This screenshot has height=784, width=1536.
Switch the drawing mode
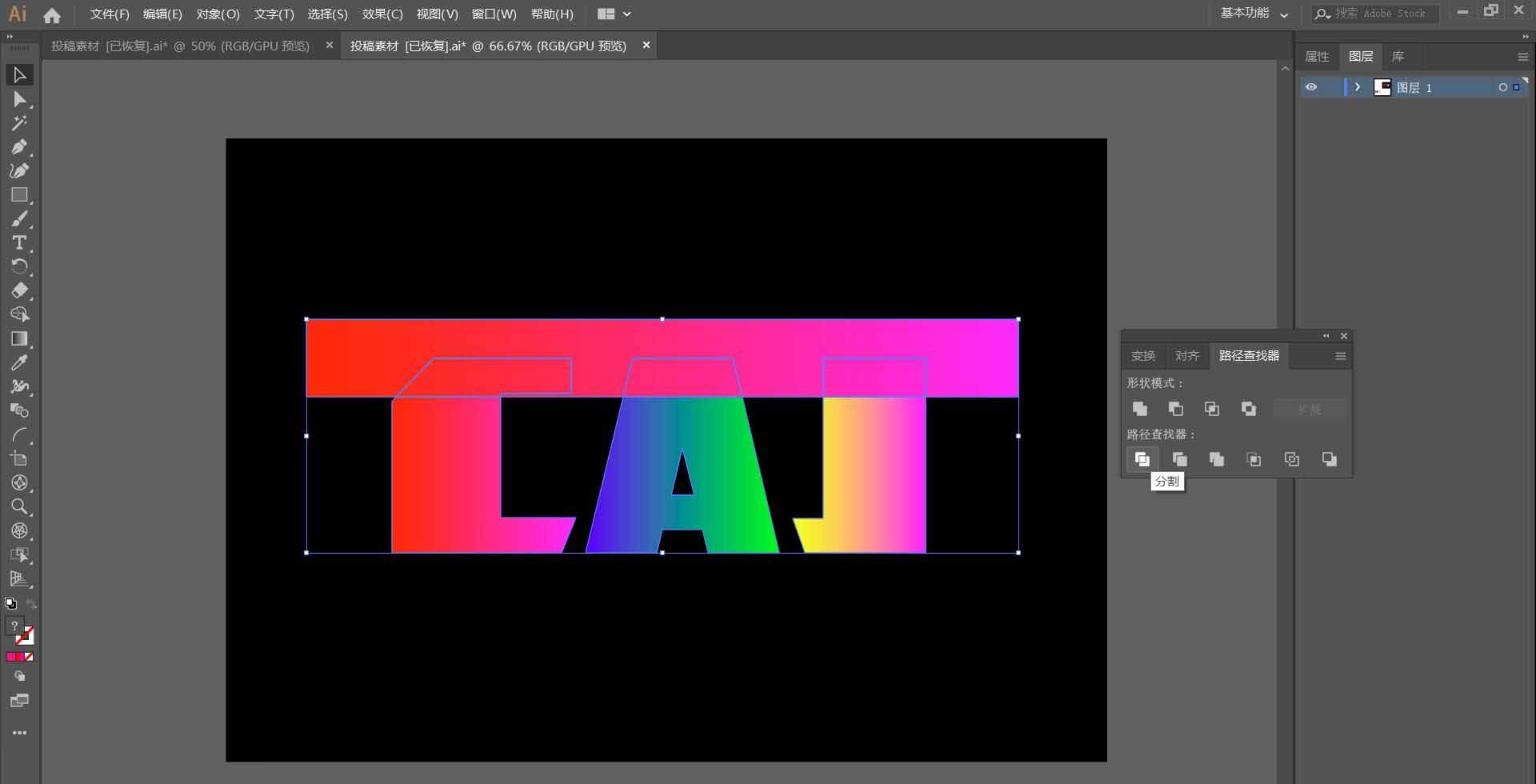tap(19, 677)
